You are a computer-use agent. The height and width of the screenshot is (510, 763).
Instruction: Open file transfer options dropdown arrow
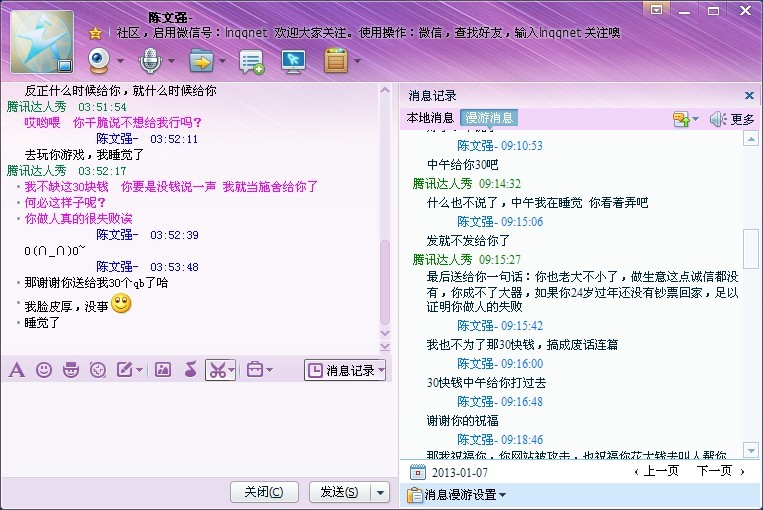(222, 61)
